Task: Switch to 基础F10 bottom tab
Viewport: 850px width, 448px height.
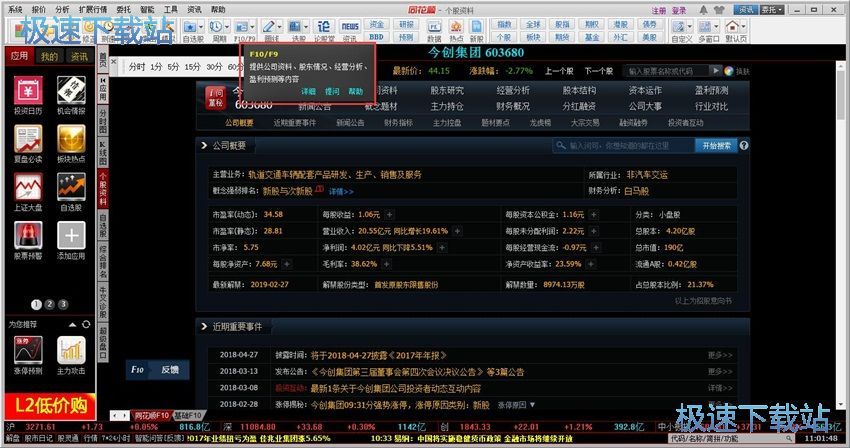Action: tap(188, 415)
